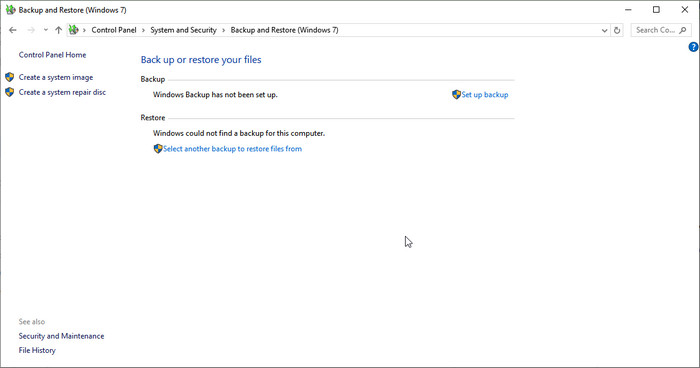
Task: Click shield icon next to Set up backup
Action: click(456, 94)
